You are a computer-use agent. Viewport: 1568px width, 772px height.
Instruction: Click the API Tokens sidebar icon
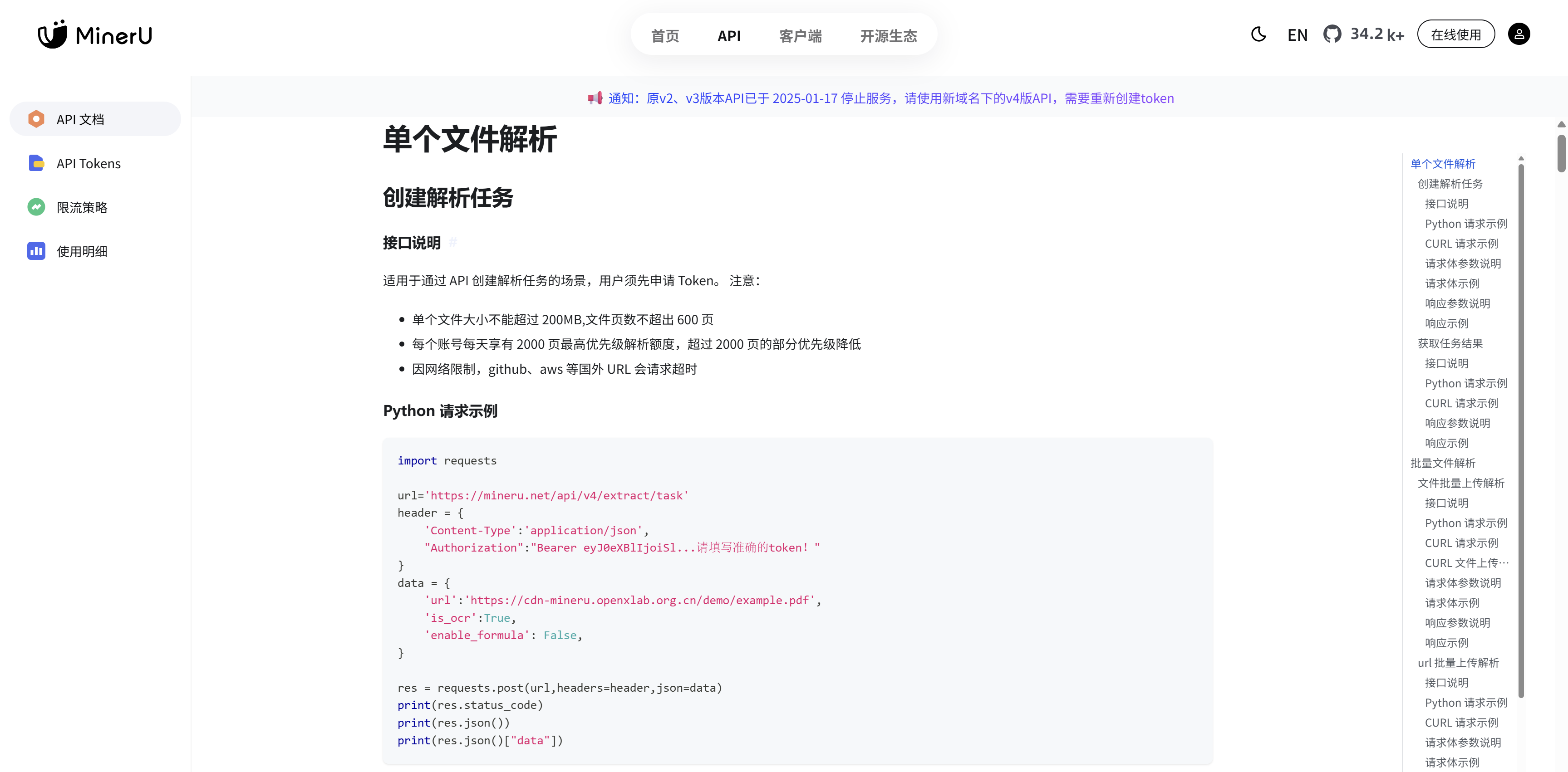tap(36, 163)
